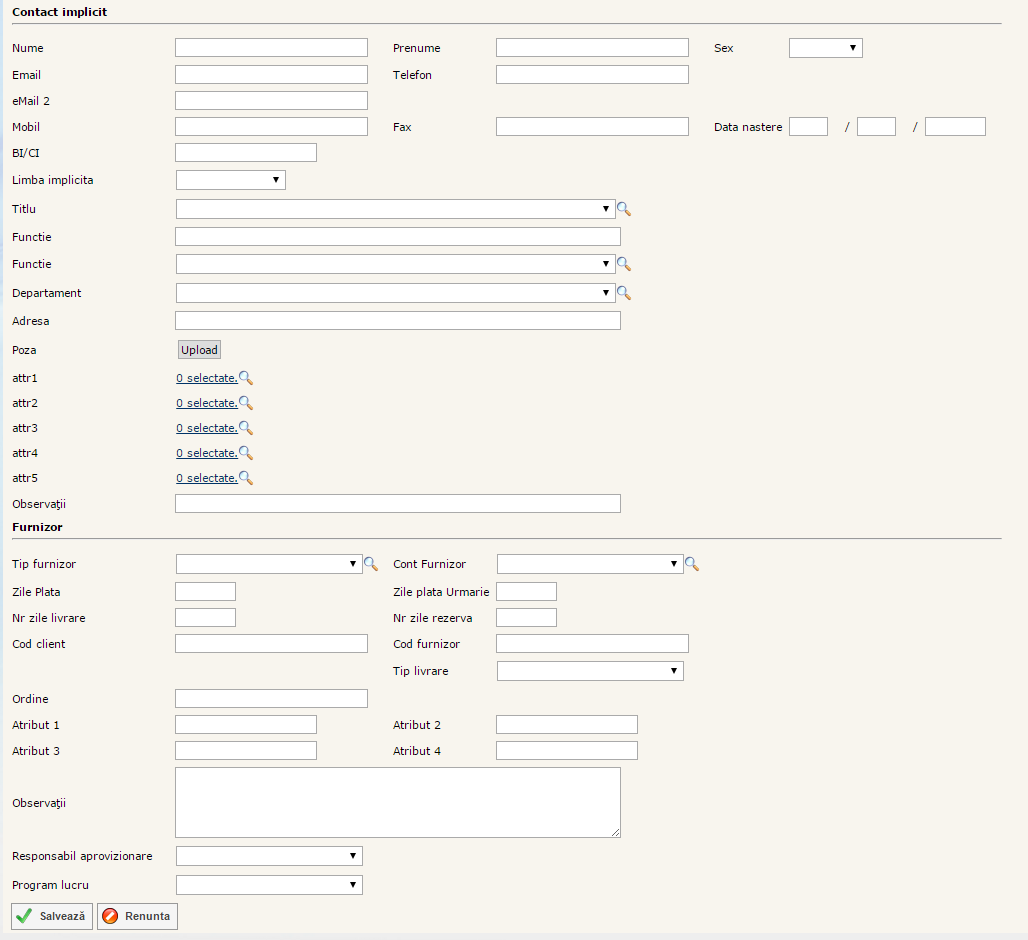Expand the Program lucru dropdown
The width and height of the screenshot is (1028, 940).
click(268, 885)
